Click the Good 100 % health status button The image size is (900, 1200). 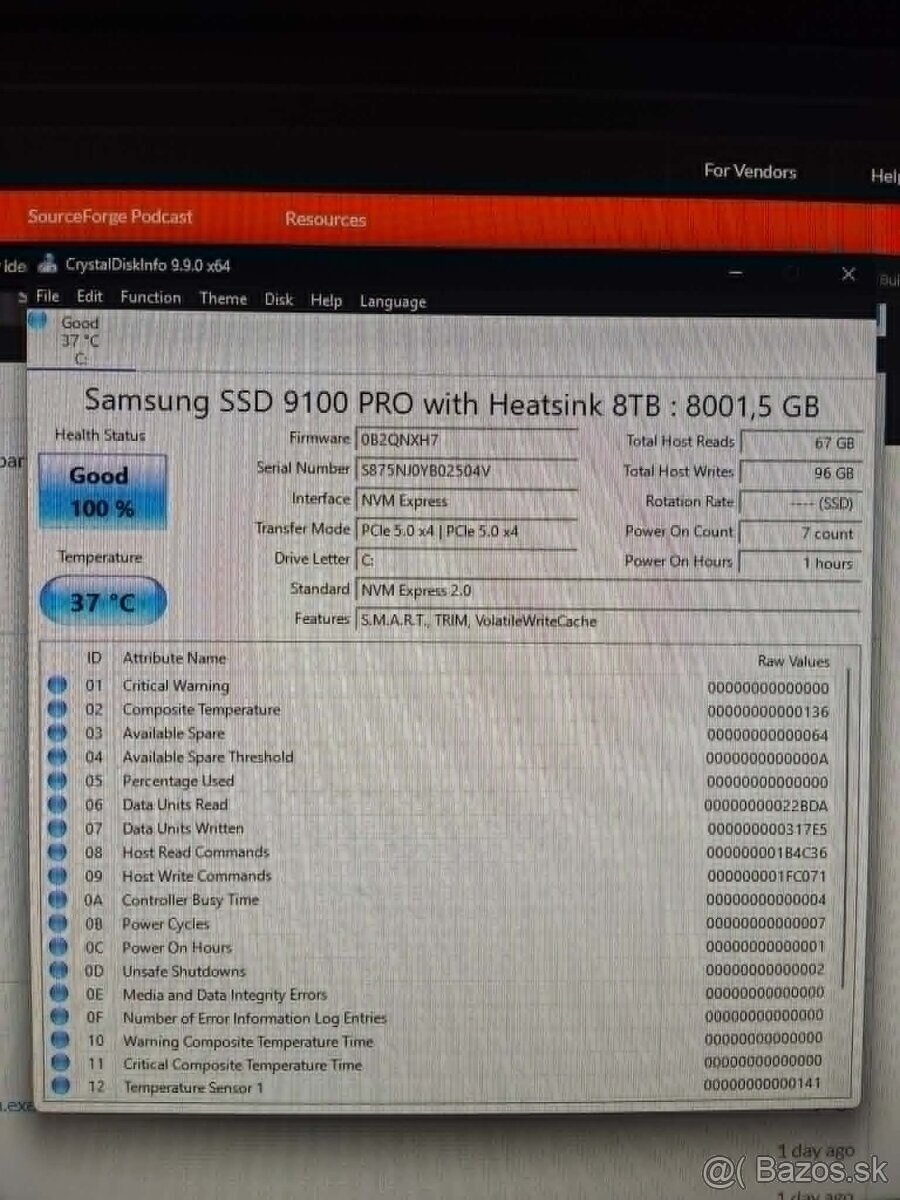pyautogui.click(x=101, y=491)
